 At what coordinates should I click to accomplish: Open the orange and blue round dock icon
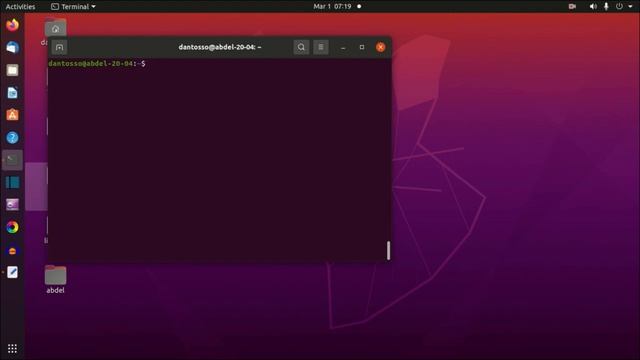12,250
